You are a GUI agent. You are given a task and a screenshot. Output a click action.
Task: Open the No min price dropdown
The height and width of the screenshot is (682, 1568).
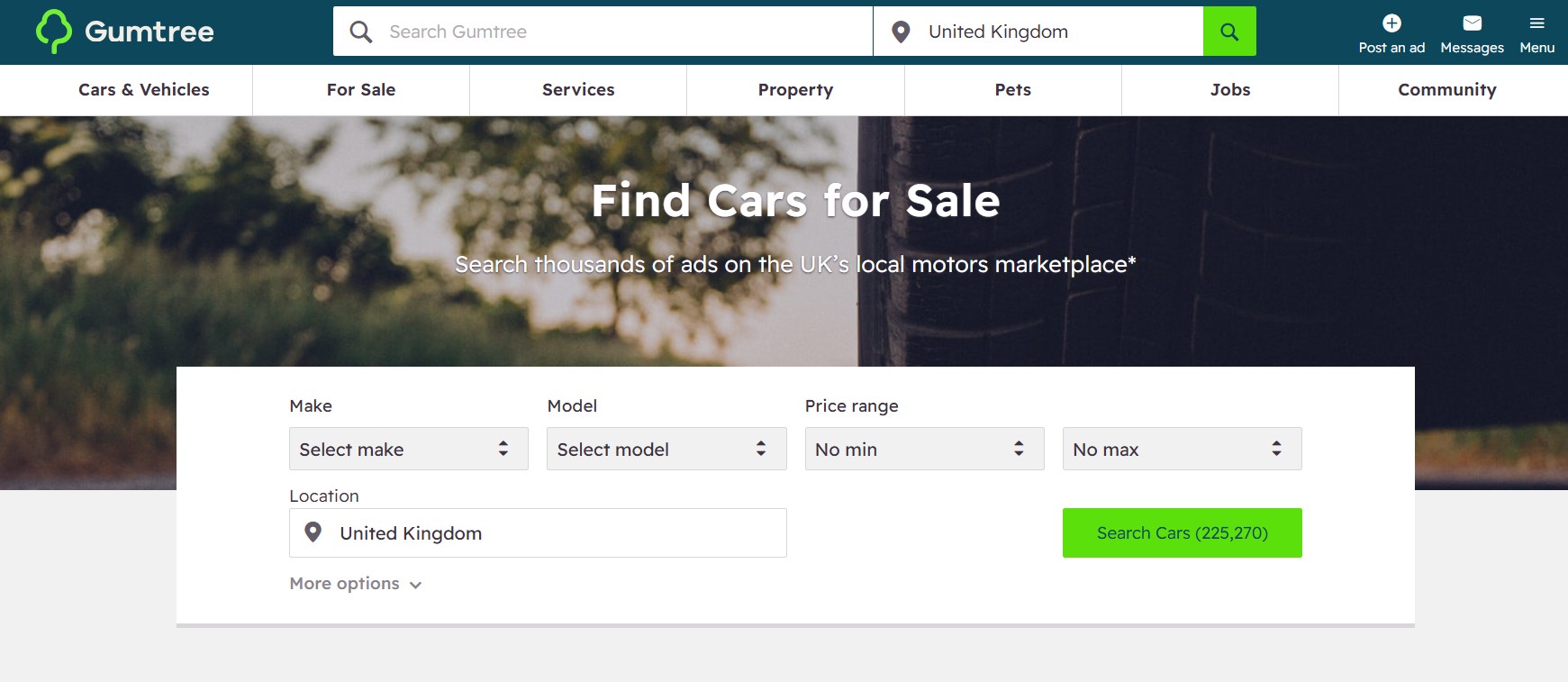coord(924,449)
